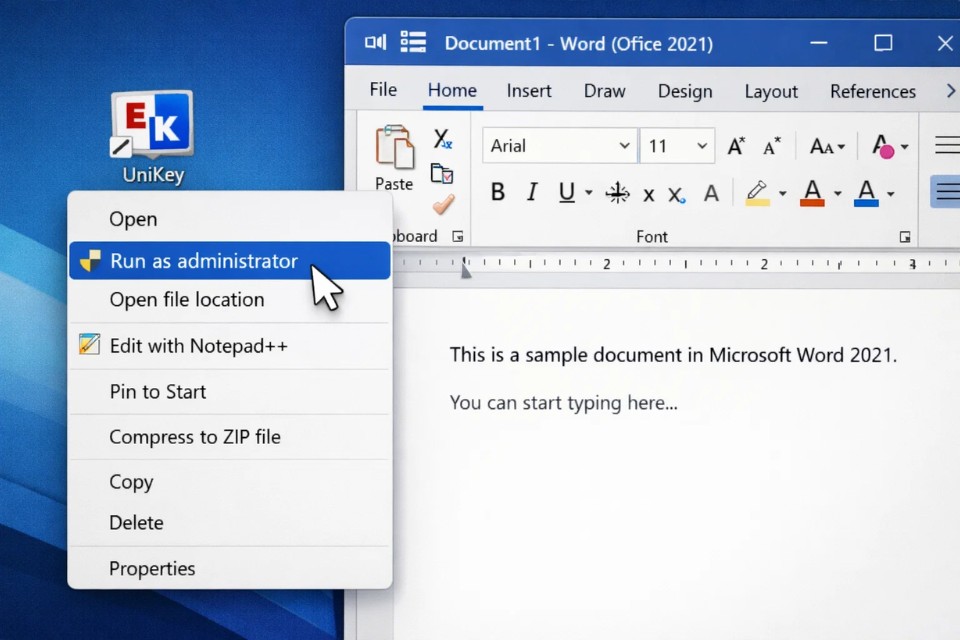Expand the font size 11 dropdown

[x=702, y=146]
